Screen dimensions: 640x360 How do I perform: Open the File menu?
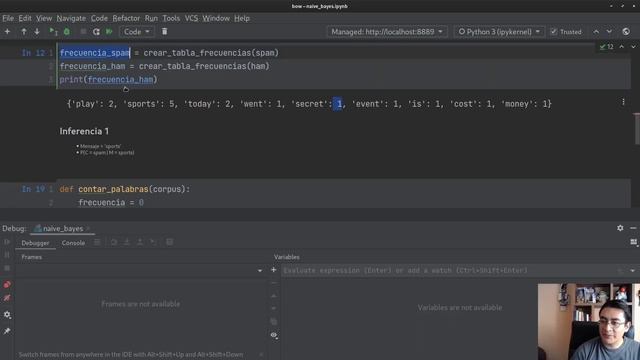[x=8, y=18]
